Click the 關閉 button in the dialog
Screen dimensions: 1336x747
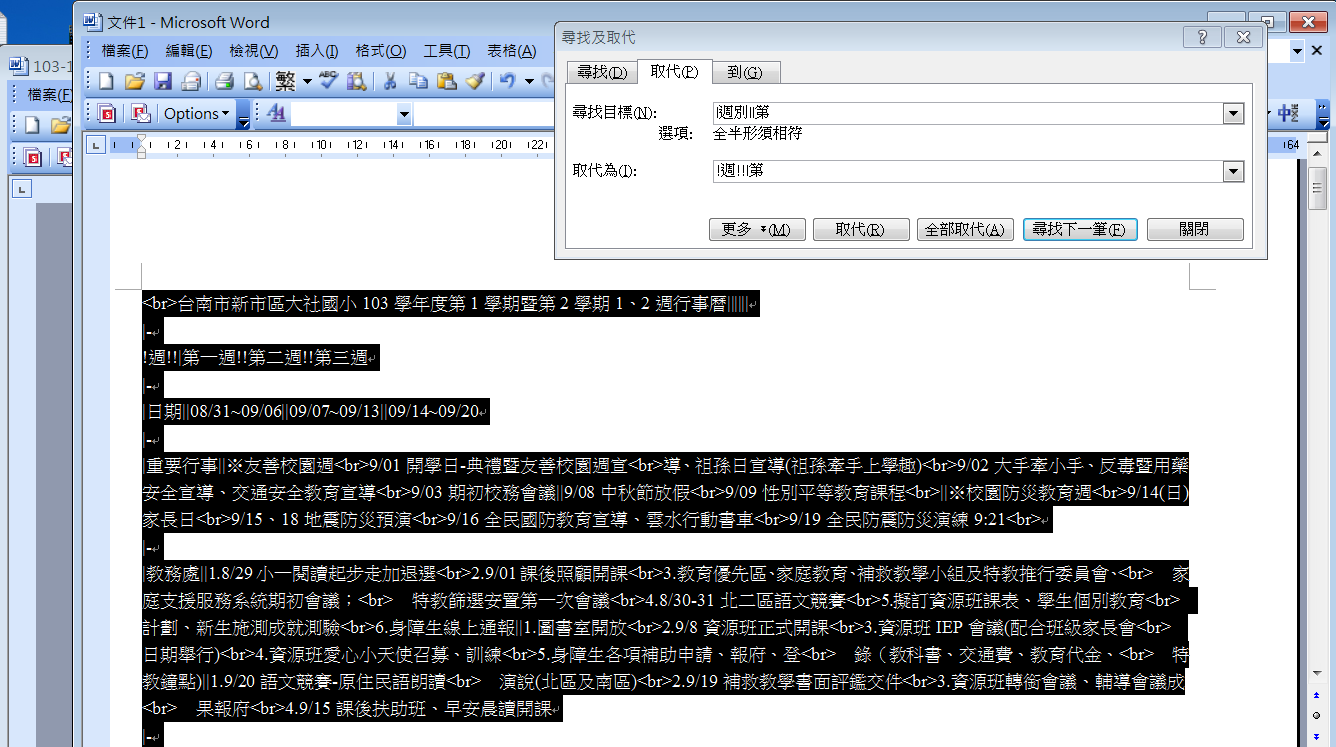[1195, 229]
